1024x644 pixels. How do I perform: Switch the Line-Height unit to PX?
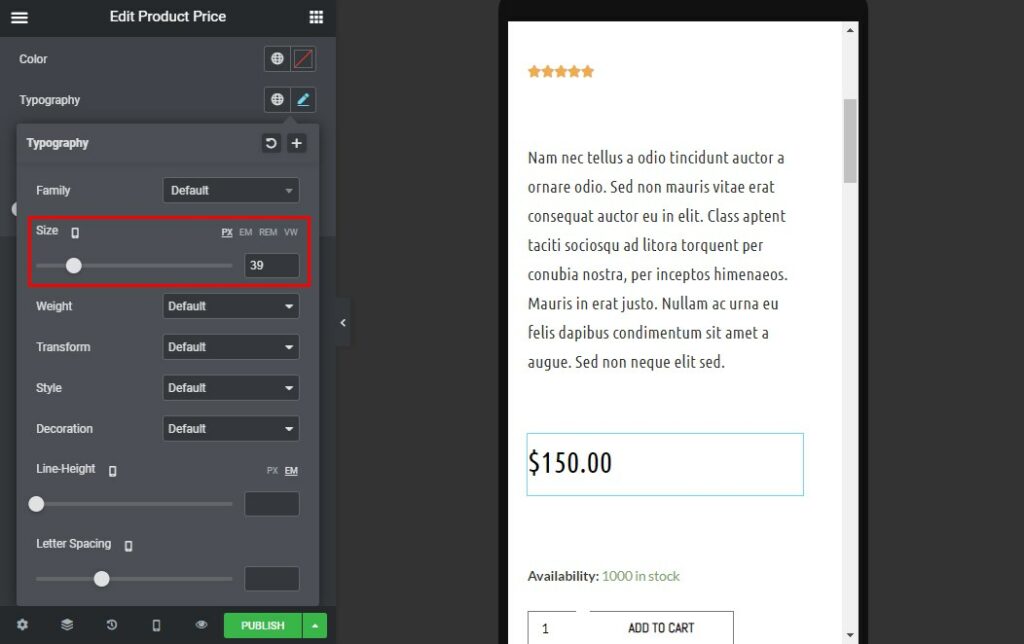[272, 470]
